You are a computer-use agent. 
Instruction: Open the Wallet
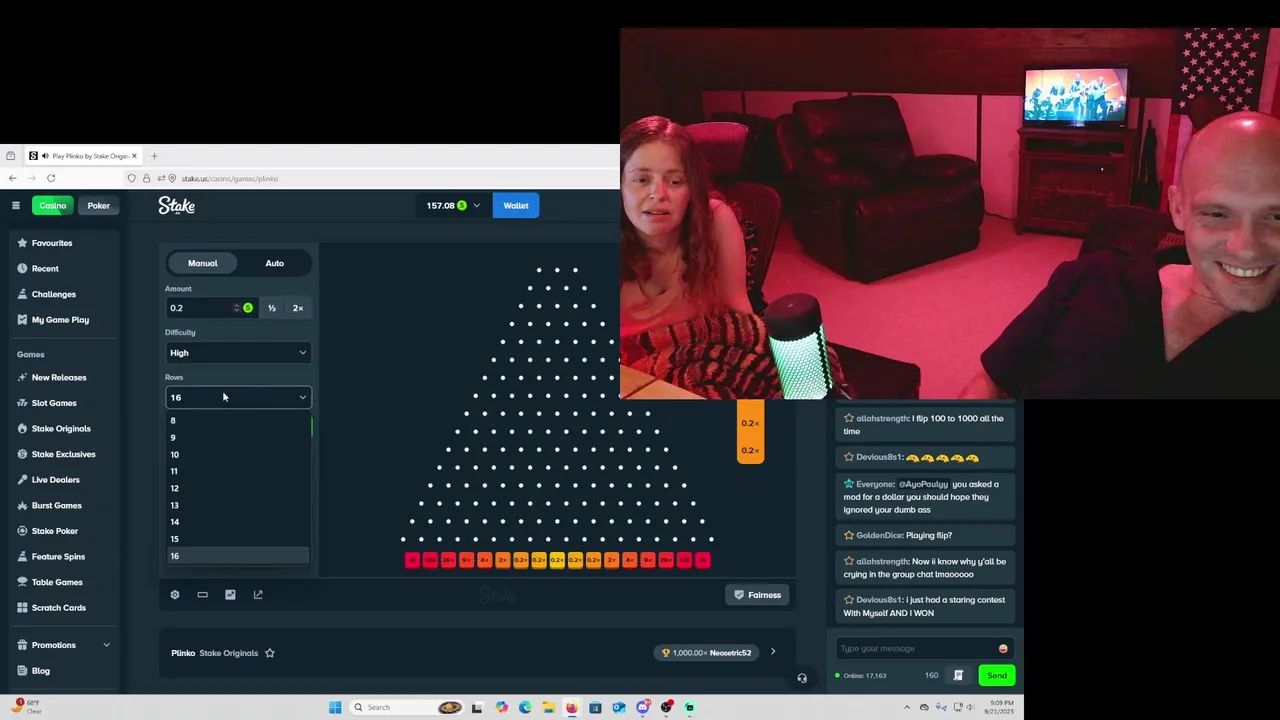[x=516, y=205]
